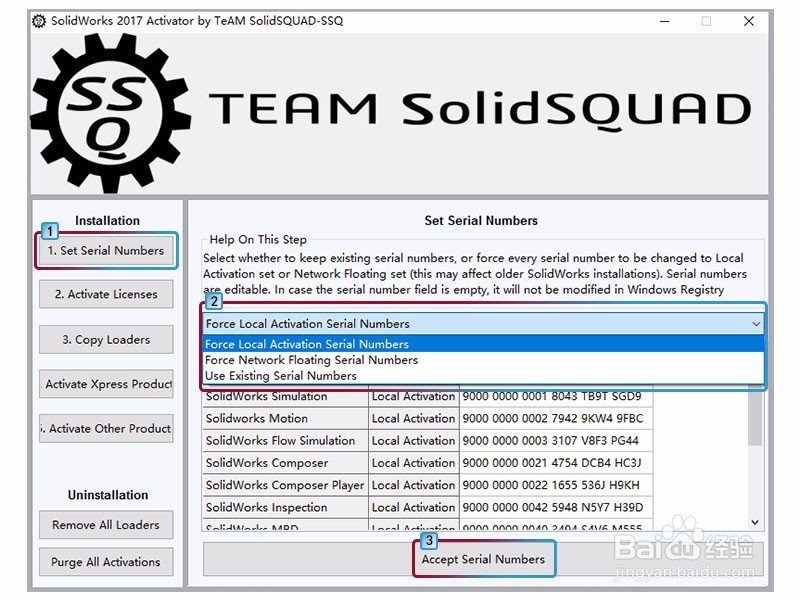
Task: Edit serial 9000 0000 0021 4754 DCB4 HC3J
Action: [556, 463]
